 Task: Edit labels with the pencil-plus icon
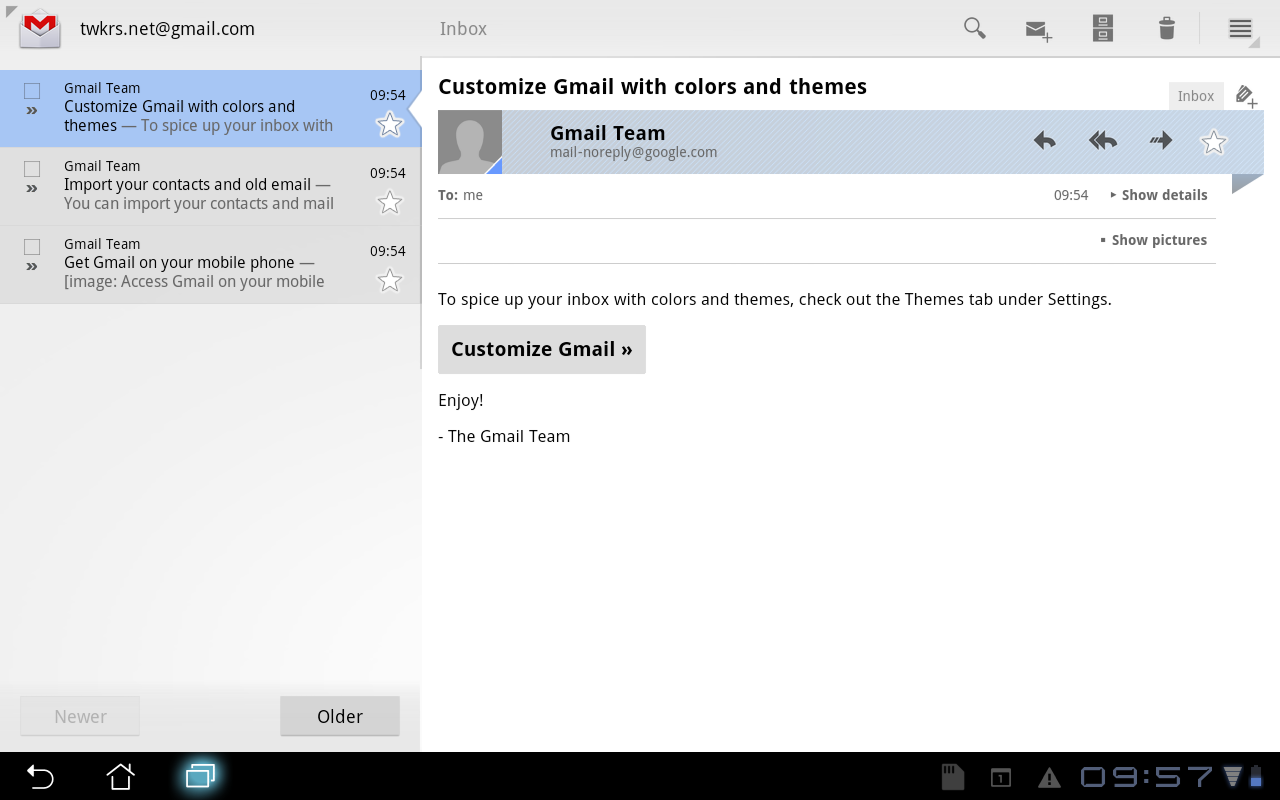[x=1246, y=96]
